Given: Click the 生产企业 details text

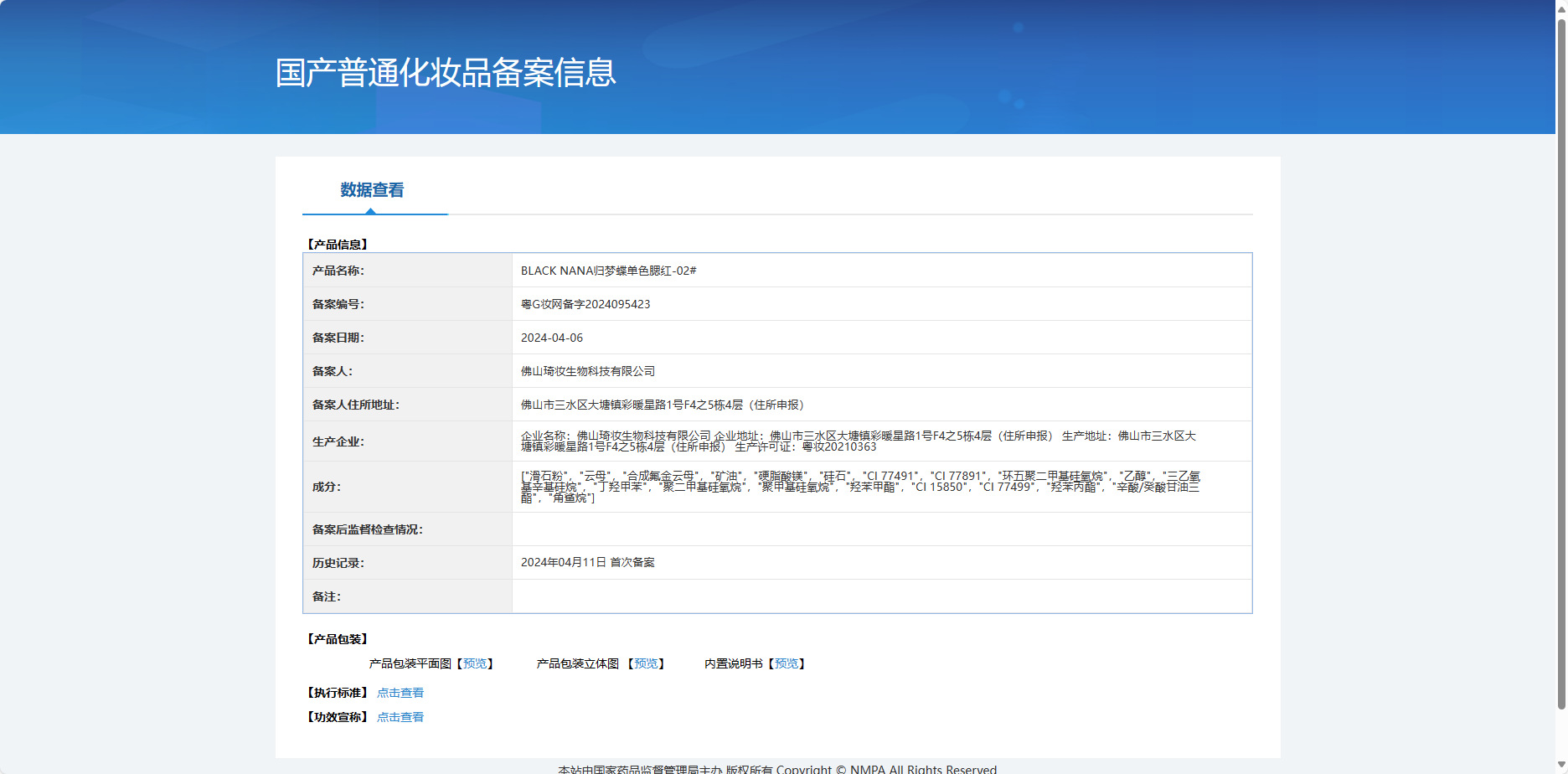Looking at the screenshot, I should point(859,441).
